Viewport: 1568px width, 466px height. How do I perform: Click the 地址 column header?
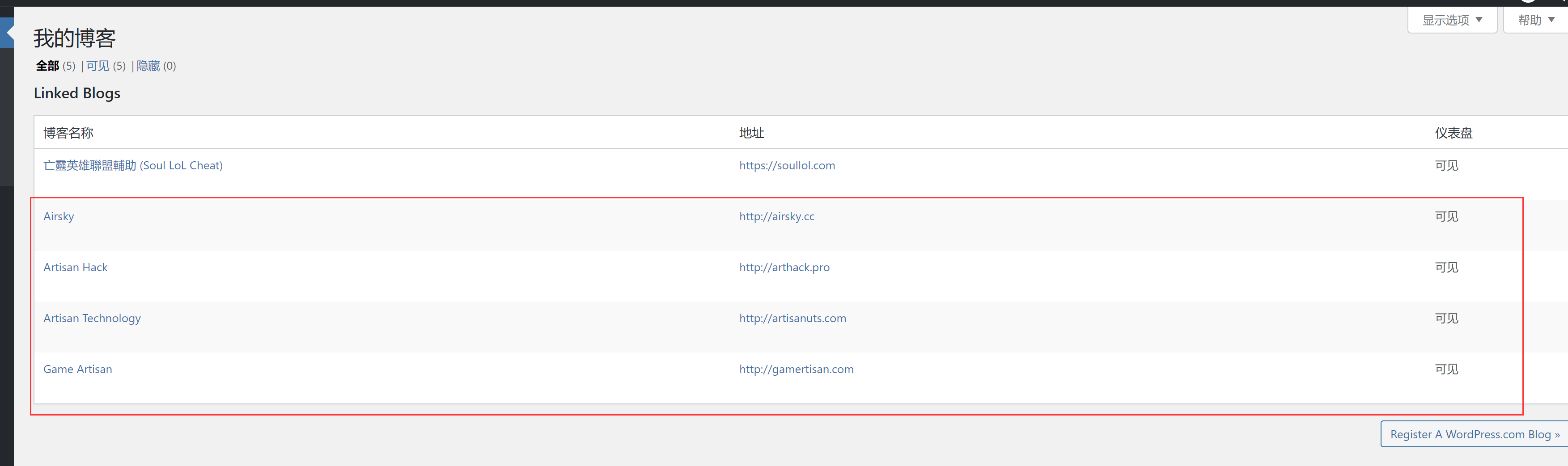[751, 133]
